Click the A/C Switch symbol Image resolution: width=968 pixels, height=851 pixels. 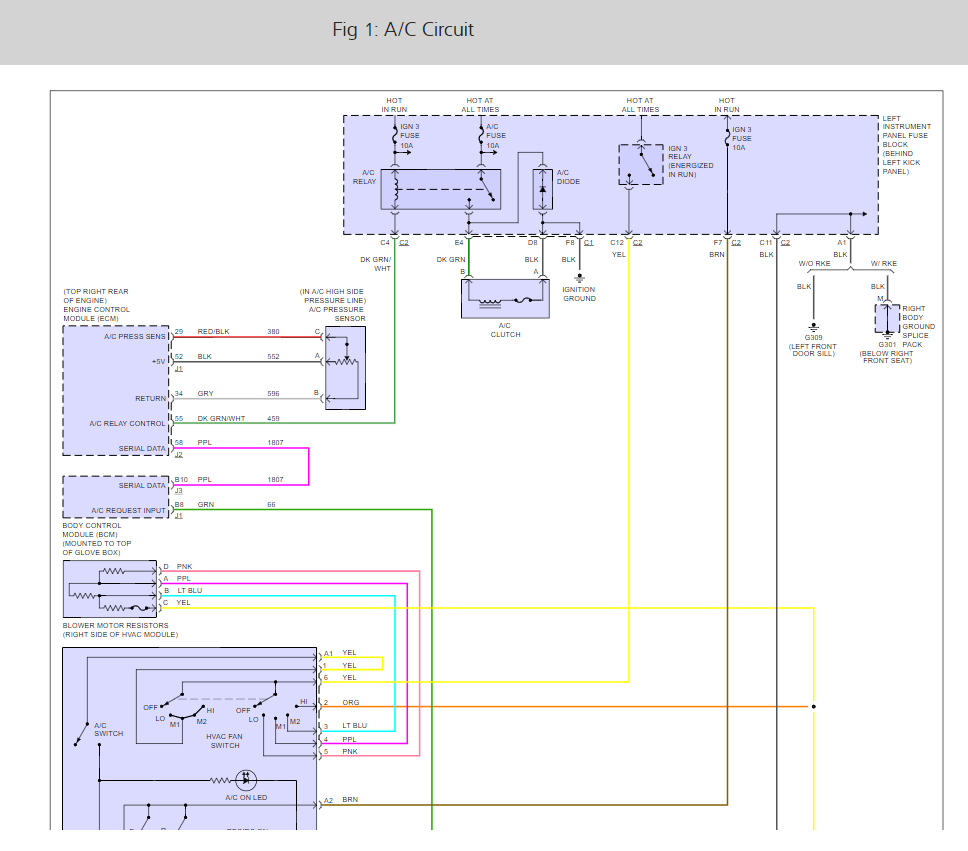pos(81,734)
